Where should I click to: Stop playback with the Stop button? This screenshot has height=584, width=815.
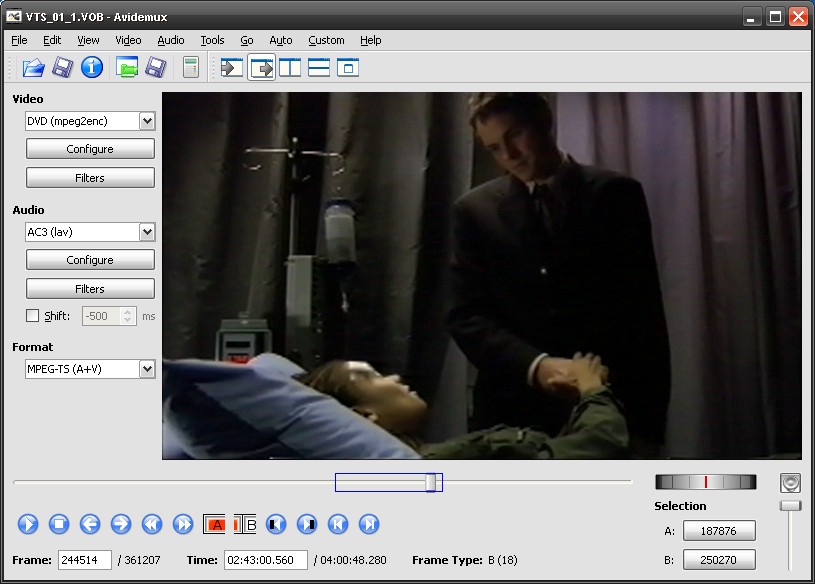coord(59,524)
